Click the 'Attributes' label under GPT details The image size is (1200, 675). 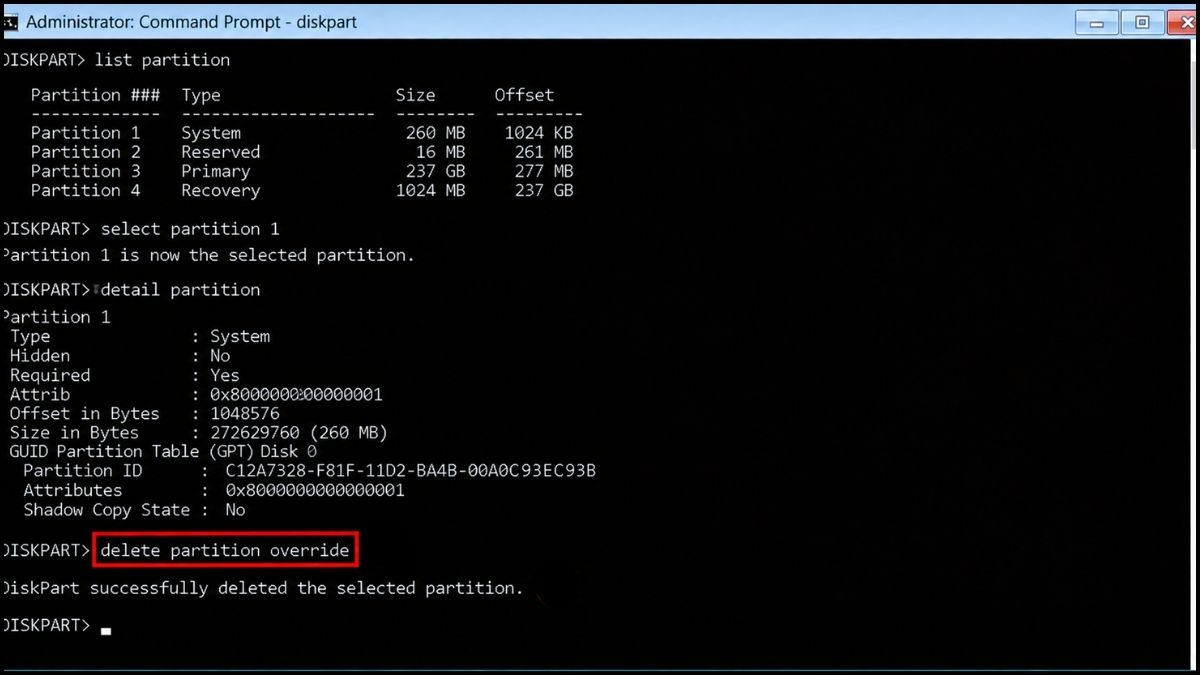pyautogui.click(x=72, y=490)
